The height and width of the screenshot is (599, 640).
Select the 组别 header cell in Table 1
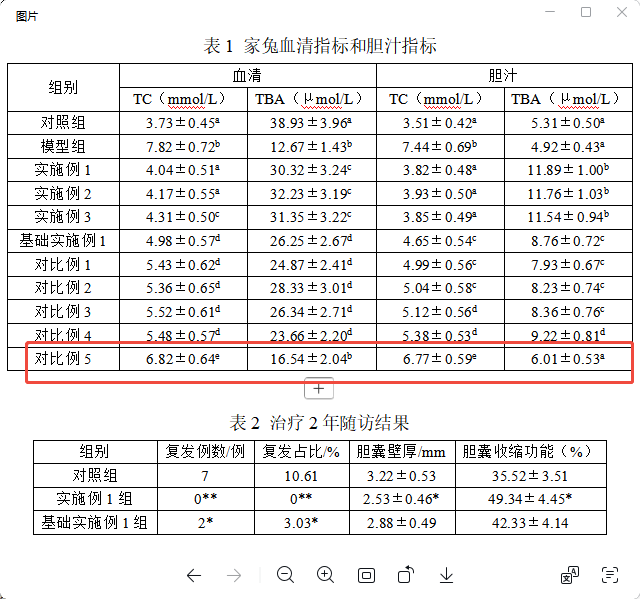point(63,87)
